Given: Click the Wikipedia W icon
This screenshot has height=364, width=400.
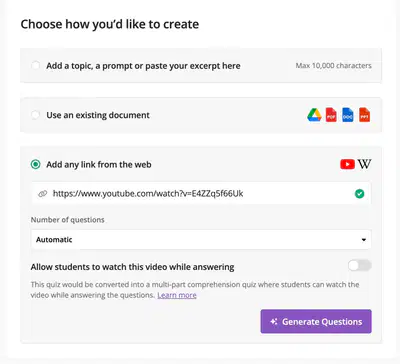Looking at the screenshot, I should pyautogui.click(x=364, y=164).
